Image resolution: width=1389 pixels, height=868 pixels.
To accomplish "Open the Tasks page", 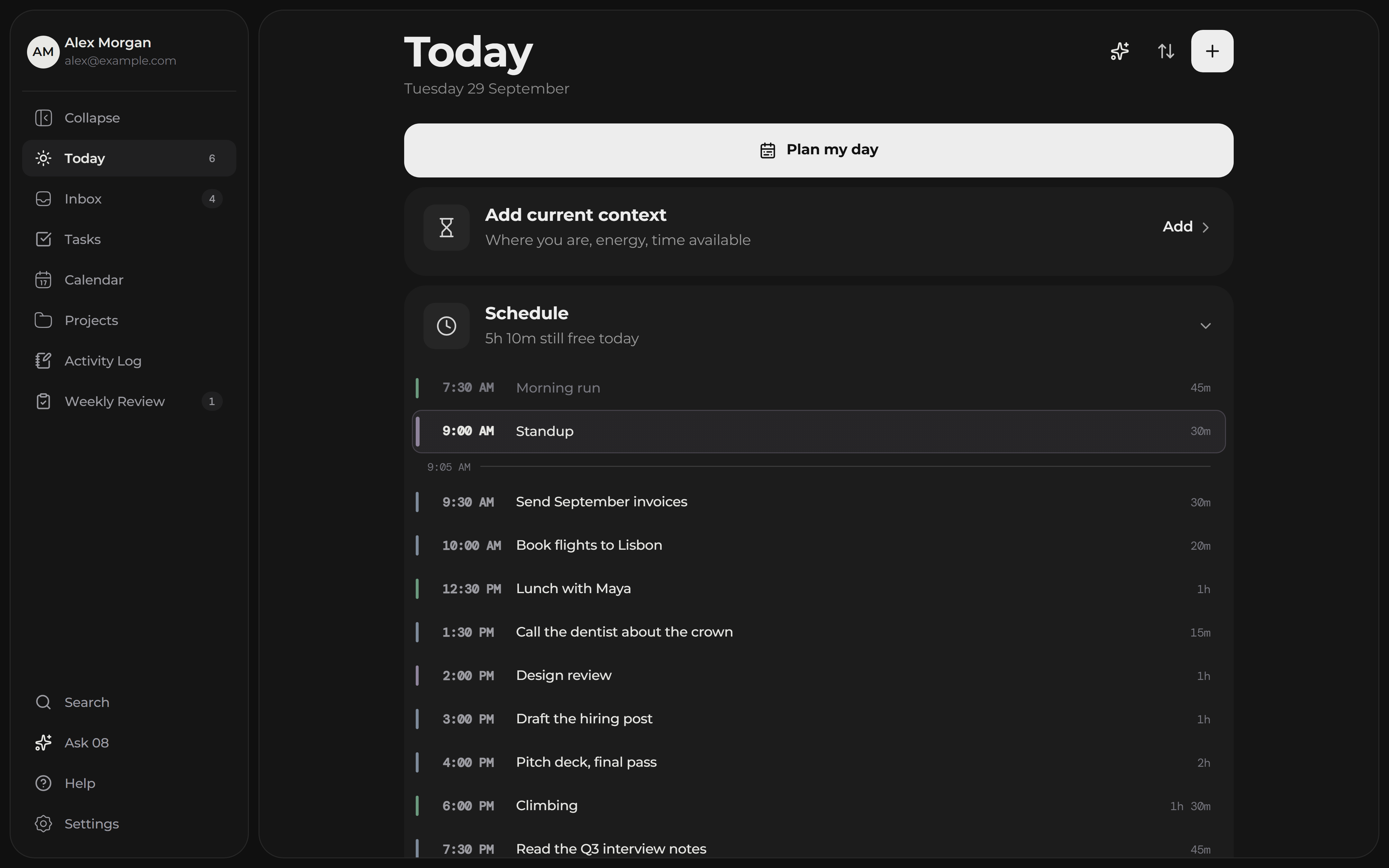I will tap(129, 240).
